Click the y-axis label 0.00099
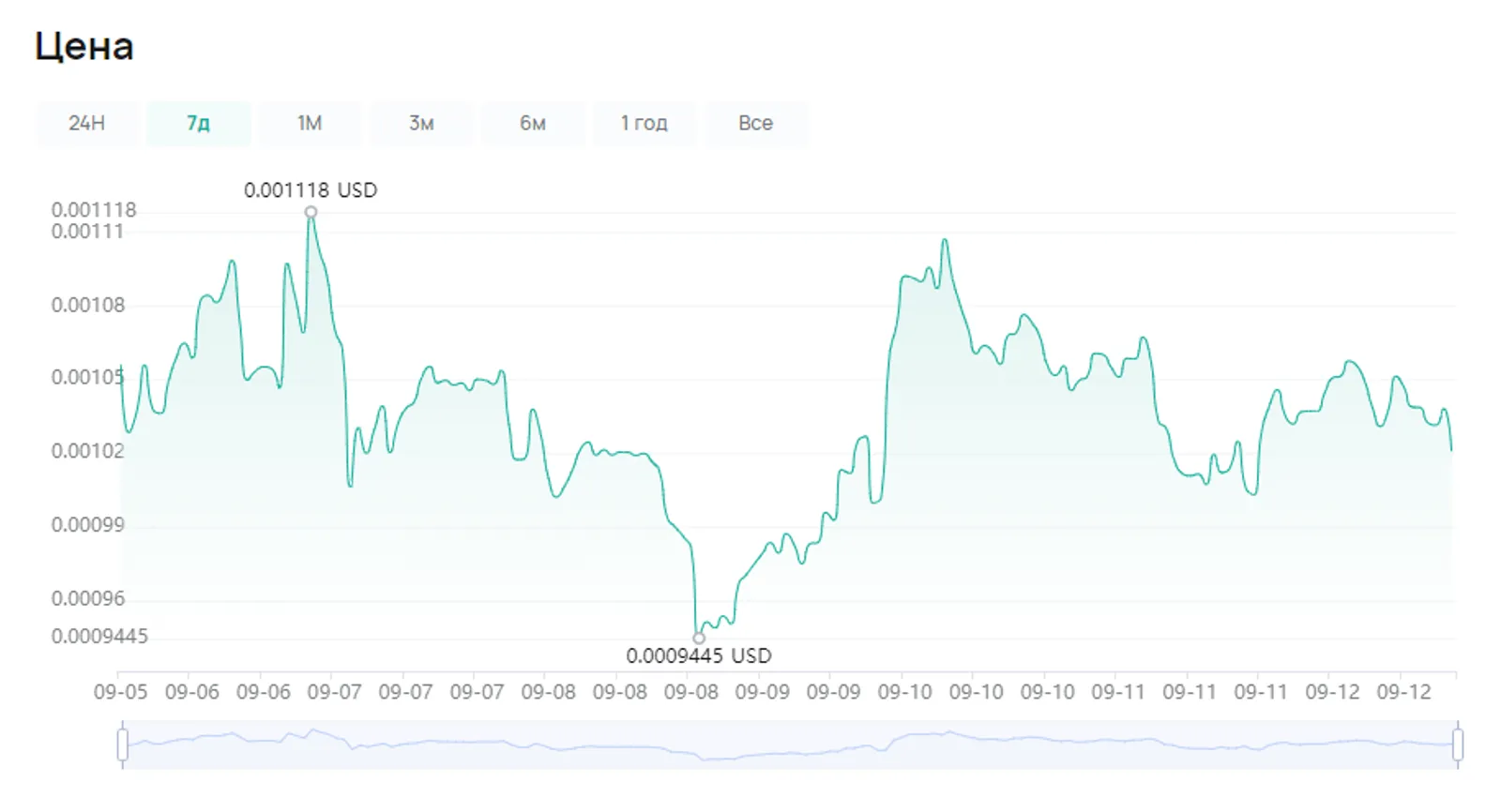1501x812 pixels. coord(88,524)
